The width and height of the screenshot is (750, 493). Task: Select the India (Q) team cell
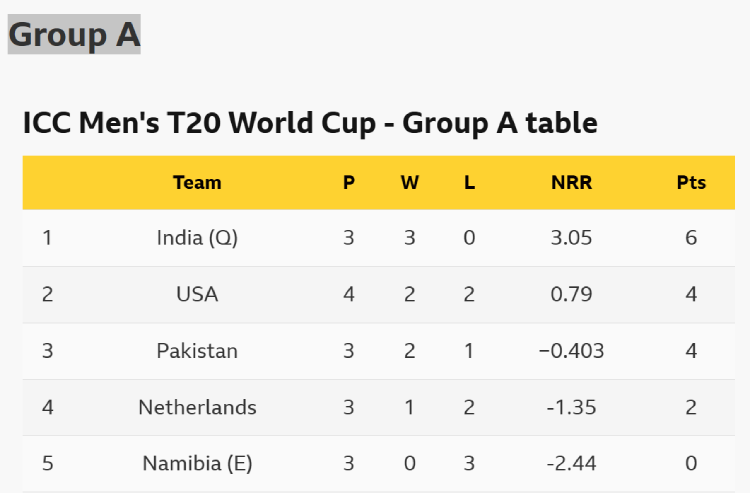click(x=197, y=238)
